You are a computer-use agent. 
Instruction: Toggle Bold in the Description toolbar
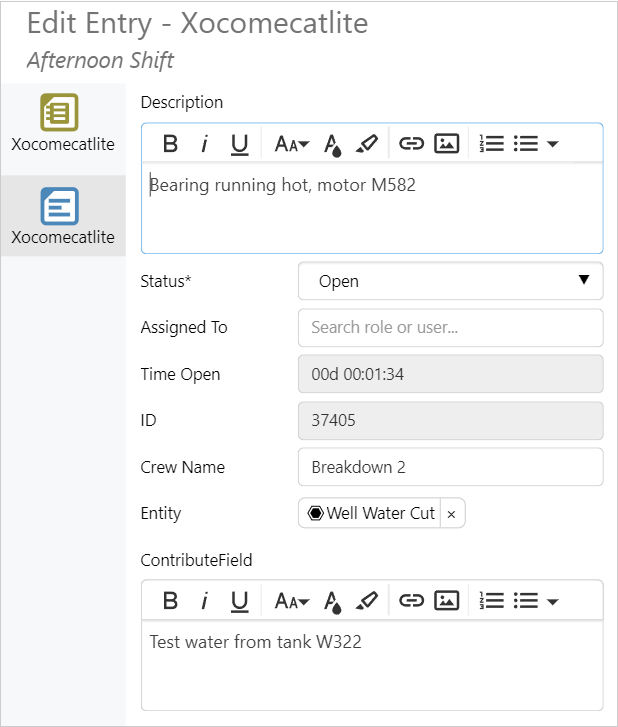(x=171, y=144)
